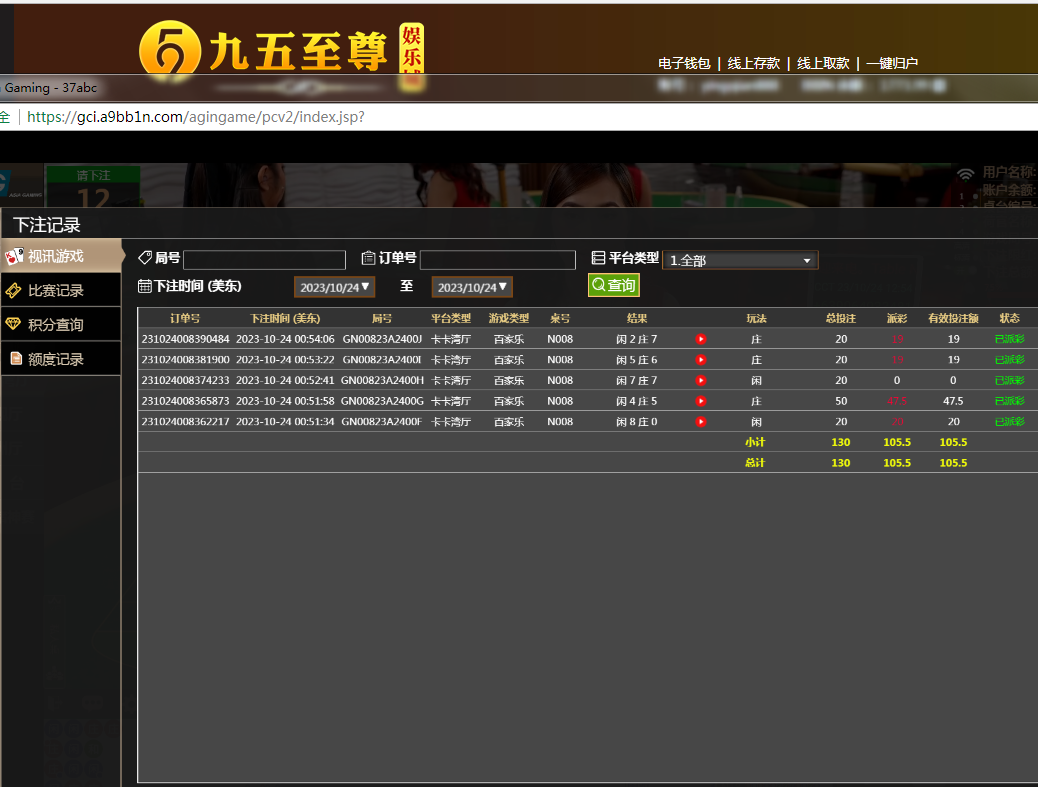Click the 小计 subtotal label
This screenshot has width=1038, height=787.
tap(755, 442)
